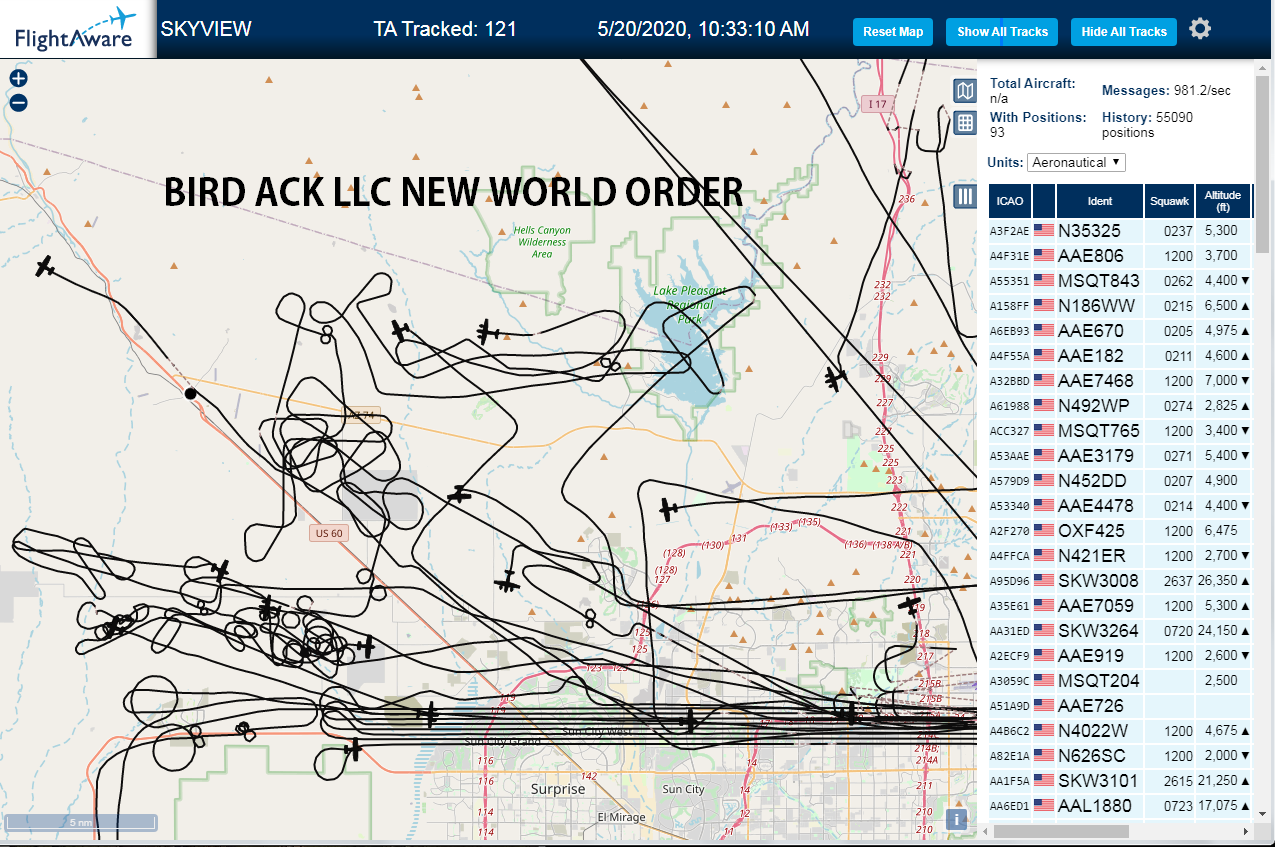
Task: Select aircraft row MSQT204
Action: (x=1120, y=681)
